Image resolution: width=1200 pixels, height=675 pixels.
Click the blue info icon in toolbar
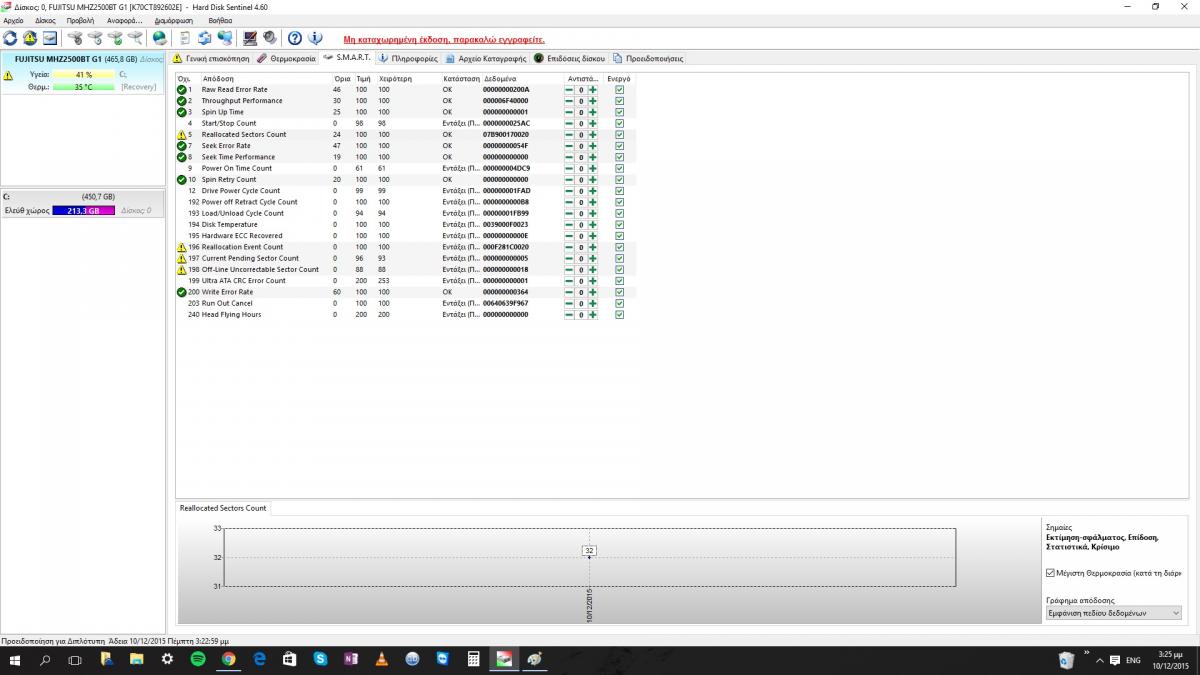(x=315, y=38)
